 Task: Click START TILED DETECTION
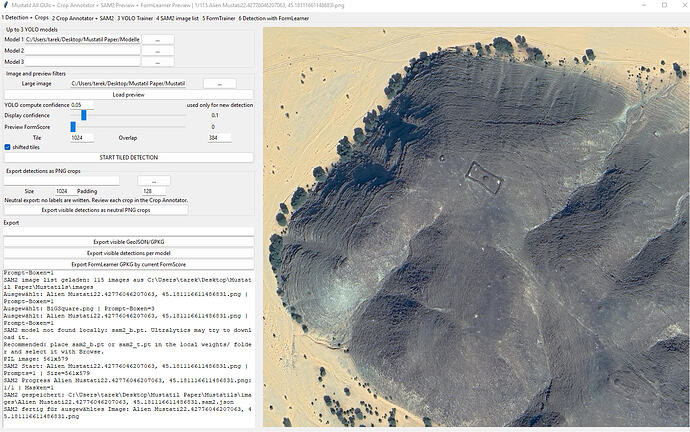coord(128,157)
